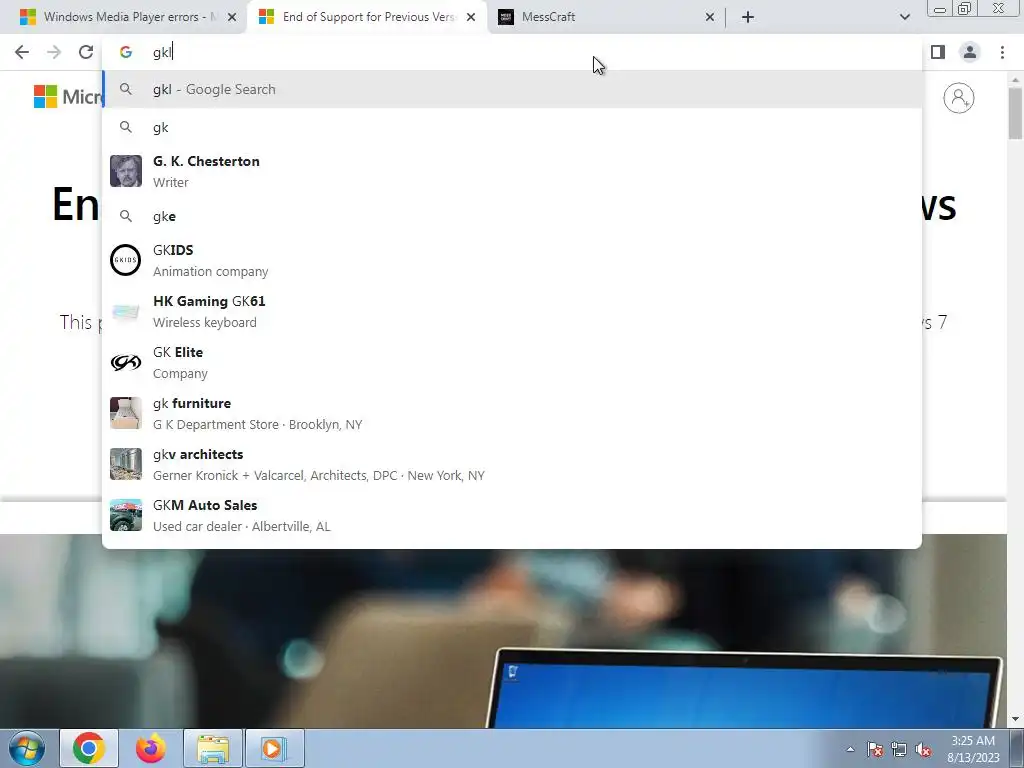Click the network tray icon

pyautogui.click(x=899, y=749)
